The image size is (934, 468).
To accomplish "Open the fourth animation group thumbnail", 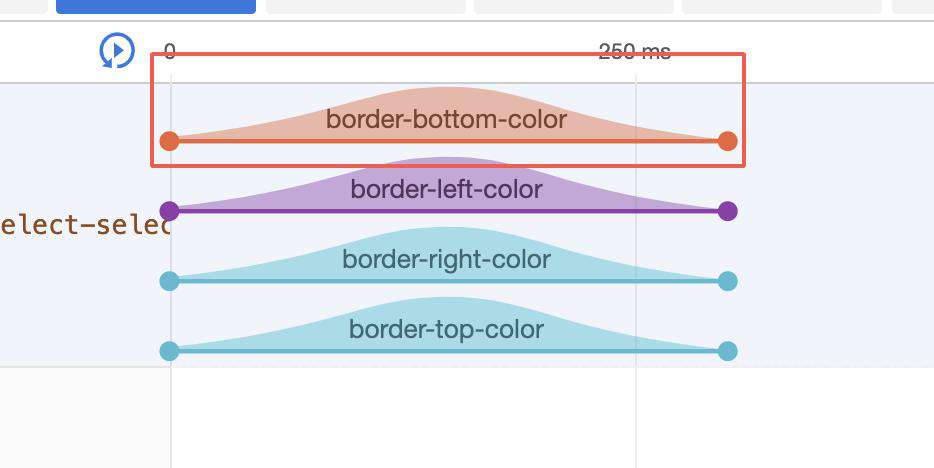I will coord(782,7).
